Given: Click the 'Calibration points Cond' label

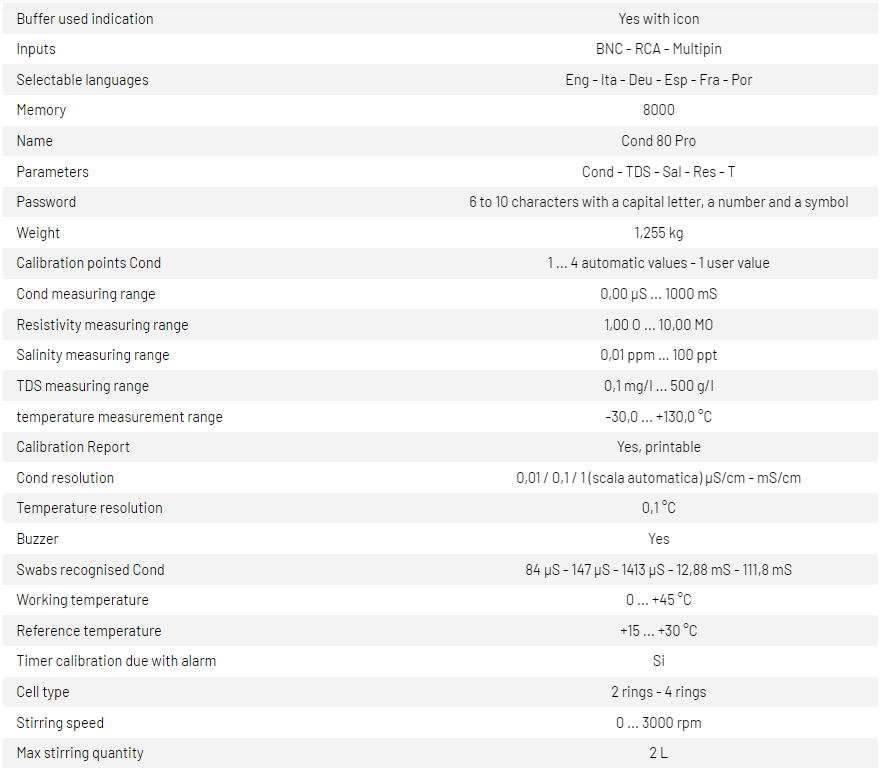Looking at the screenshot, I should 88,263.
